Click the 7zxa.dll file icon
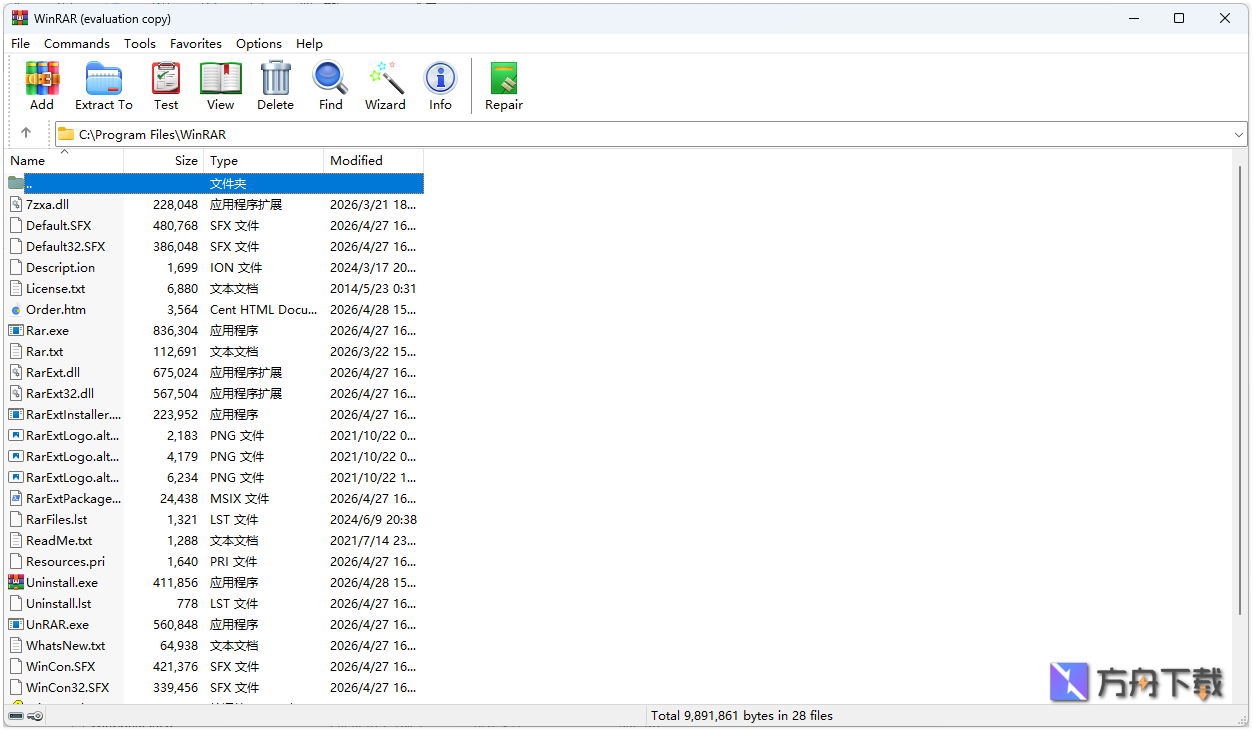The width and height of the screenshot is (1253, 731). pyautogui.click(x=16, y=204)
